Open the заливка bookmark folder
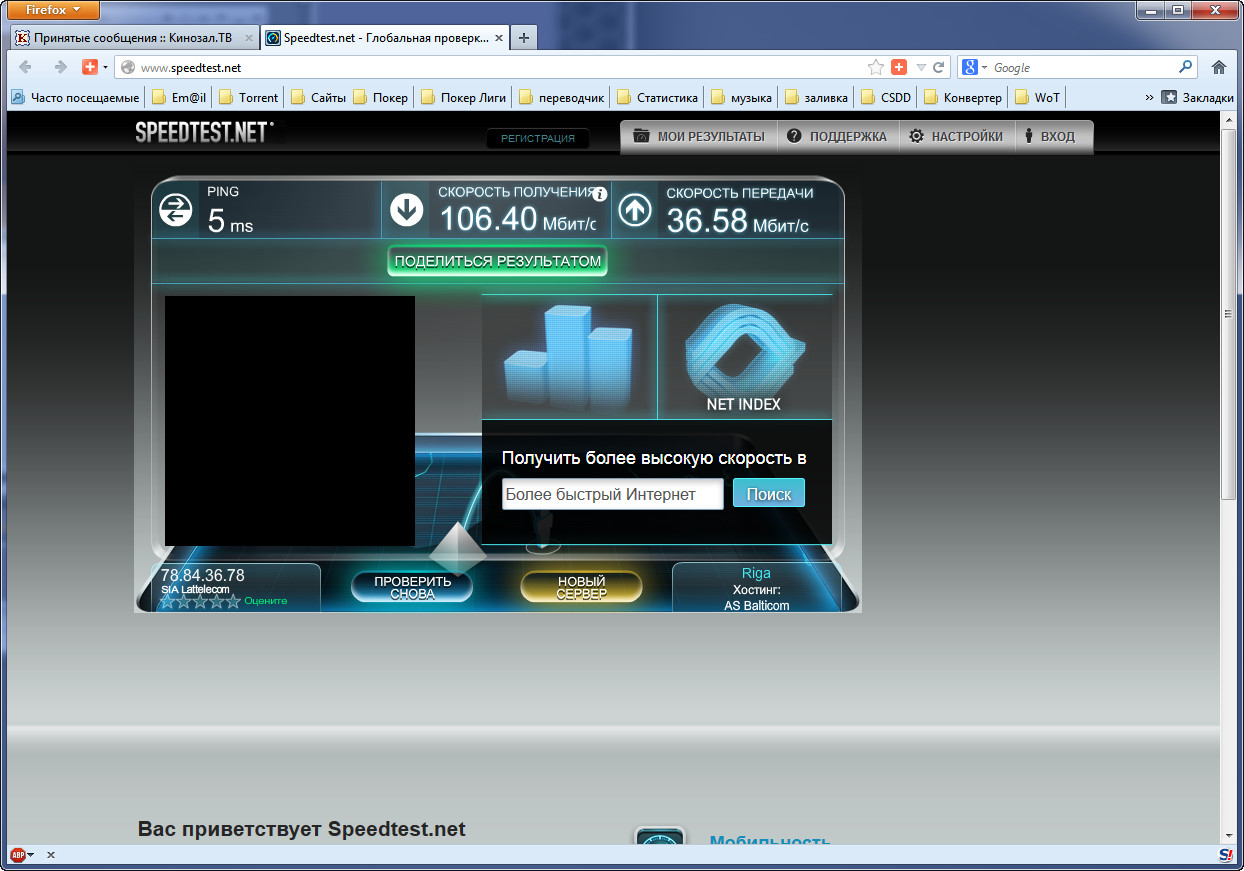The height and width of the screenshot is (871, 1244). point(816,97)
